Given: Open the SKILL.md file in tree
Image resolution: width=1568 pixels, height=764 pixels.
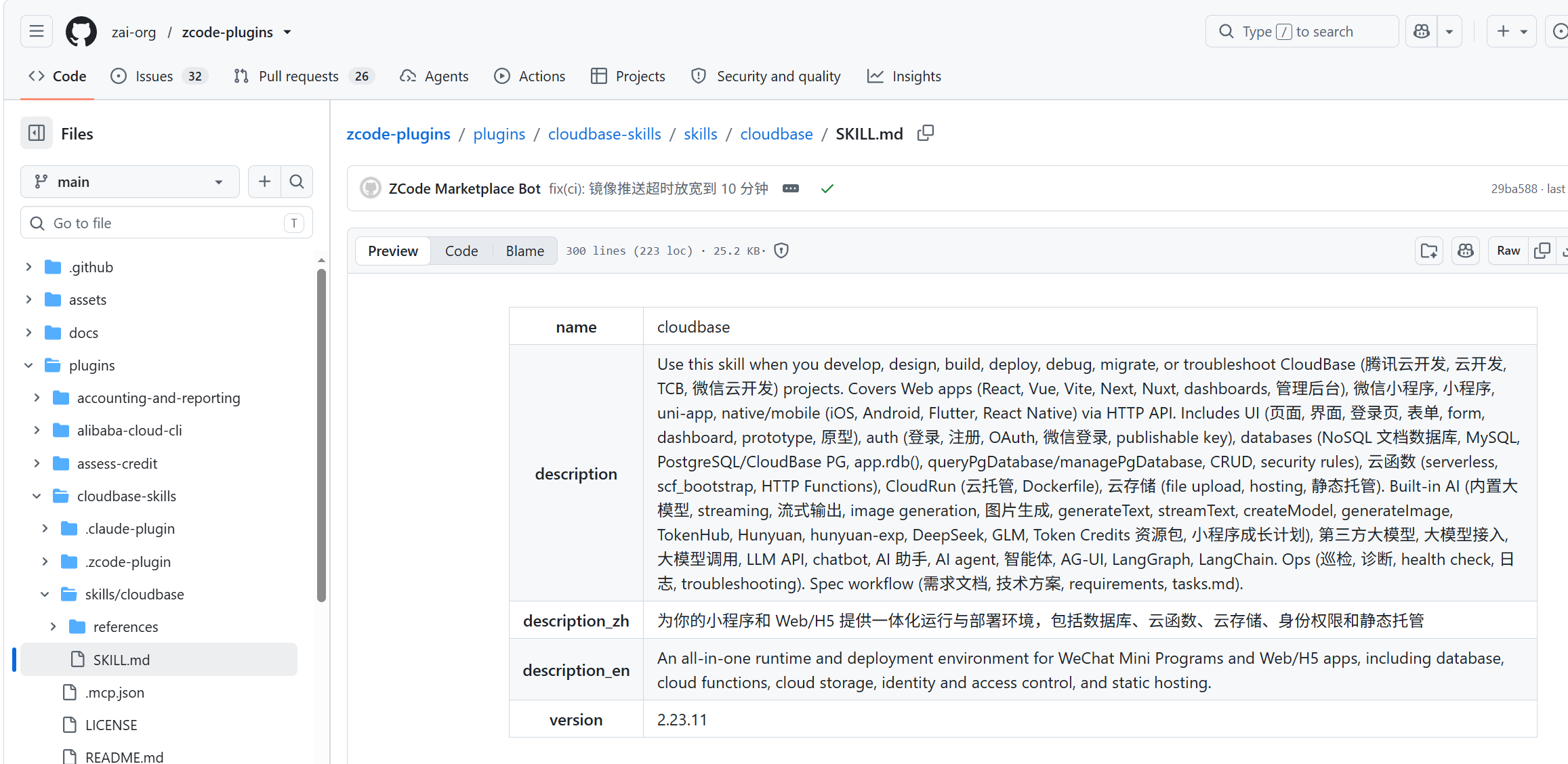Looking at the screenshot, I should 159,660.
